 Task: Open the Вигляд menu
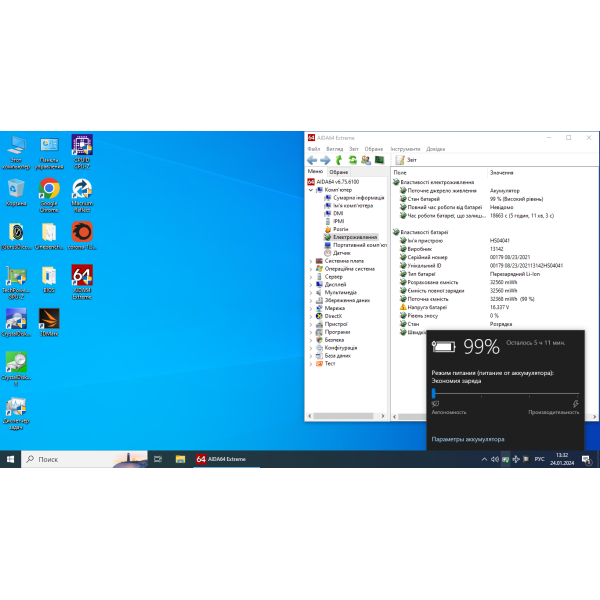pyautogui.click(x=334, y=149)
